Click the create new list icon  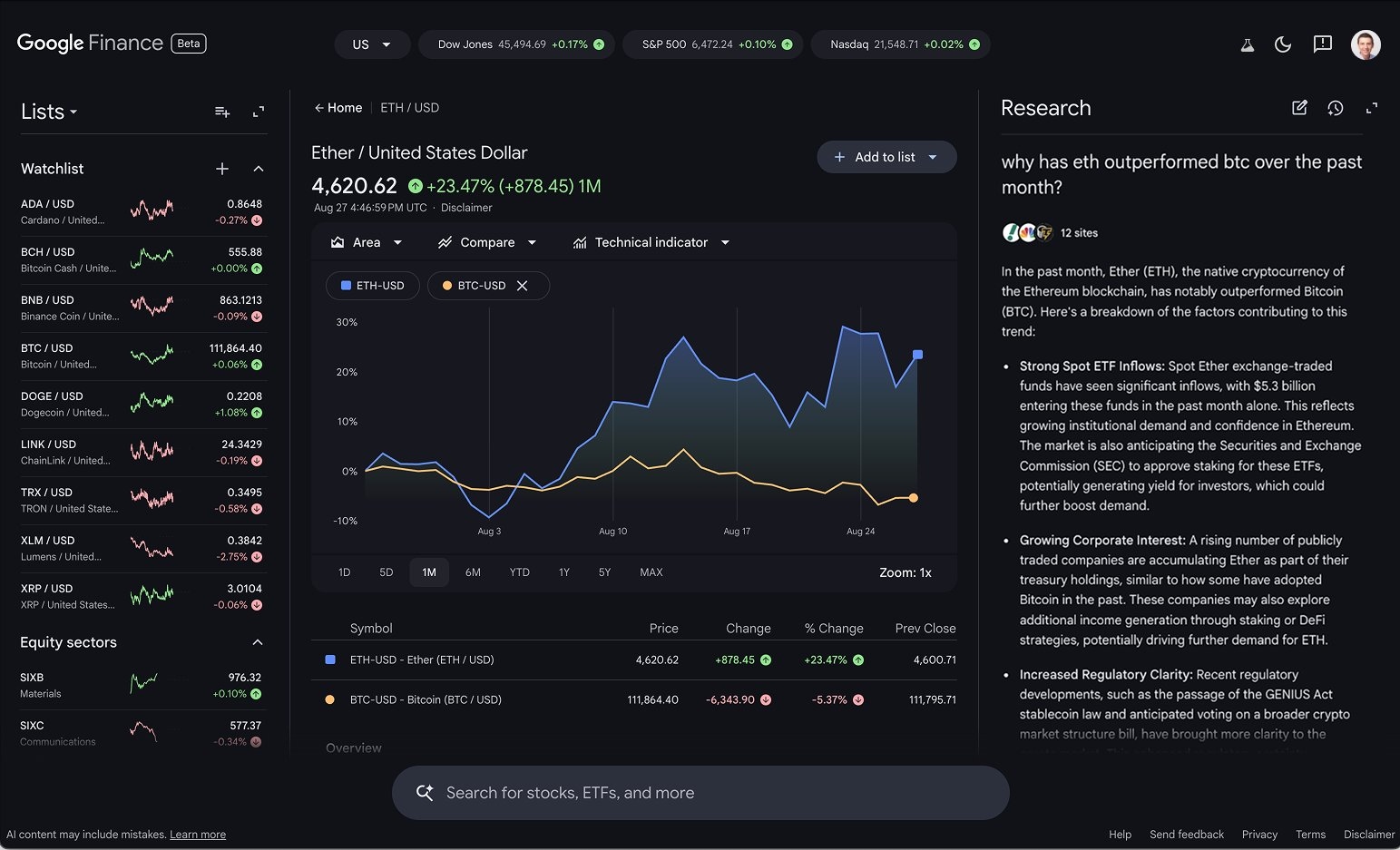[222, 112]
